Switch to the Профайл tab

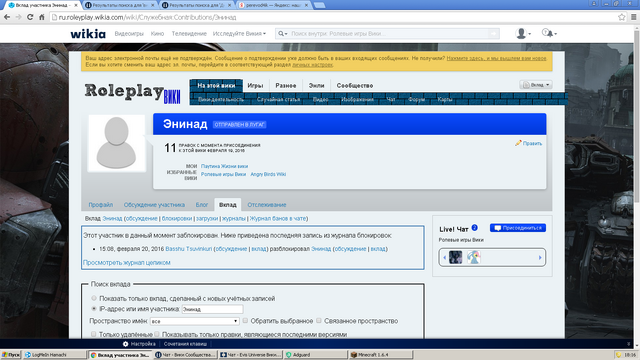(101, 205)
